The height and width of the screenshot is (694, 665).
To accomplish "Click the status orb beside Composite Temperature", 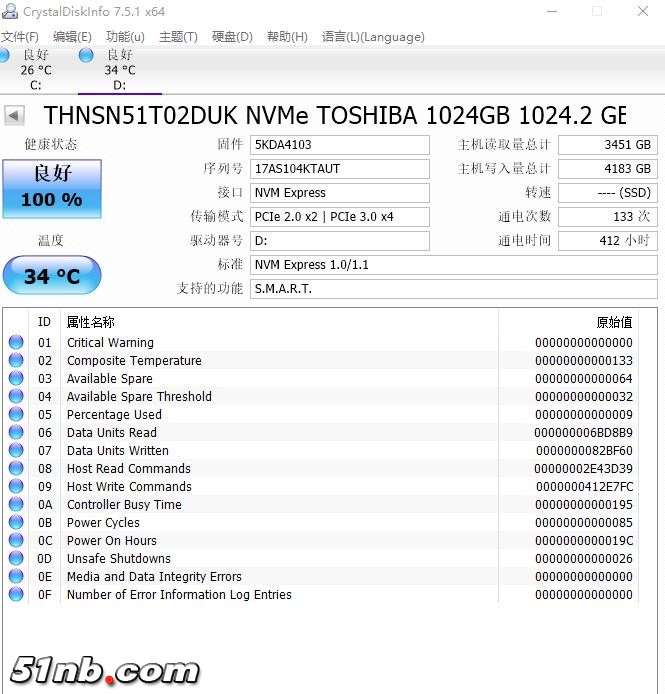I will pos(16,361).
